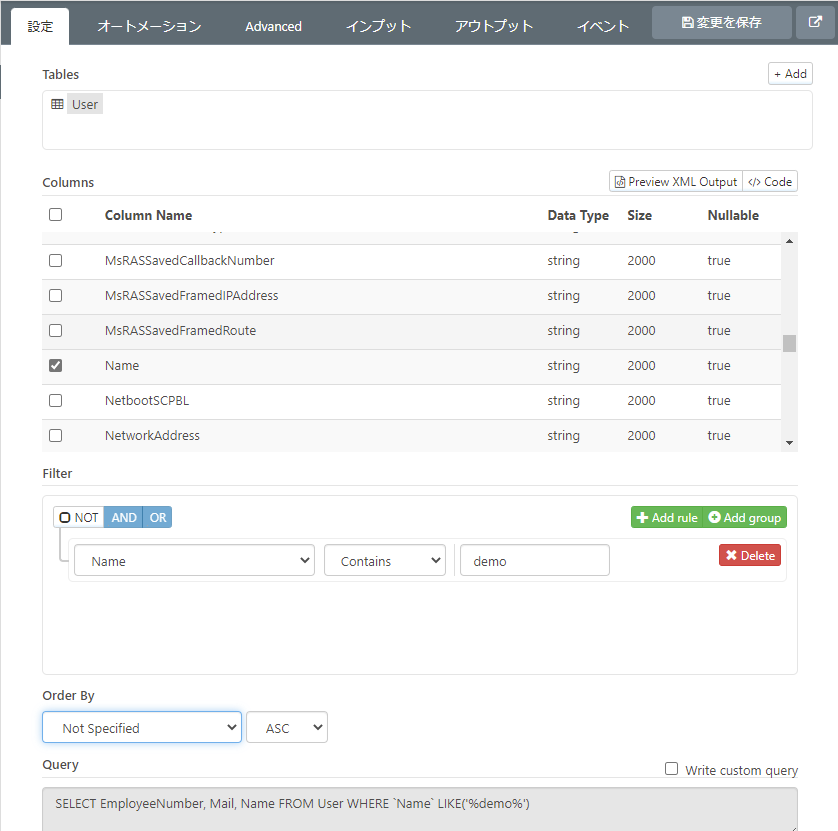Open the アウトプット tab
Screen dimensions: 838x831
click(494, 26)
